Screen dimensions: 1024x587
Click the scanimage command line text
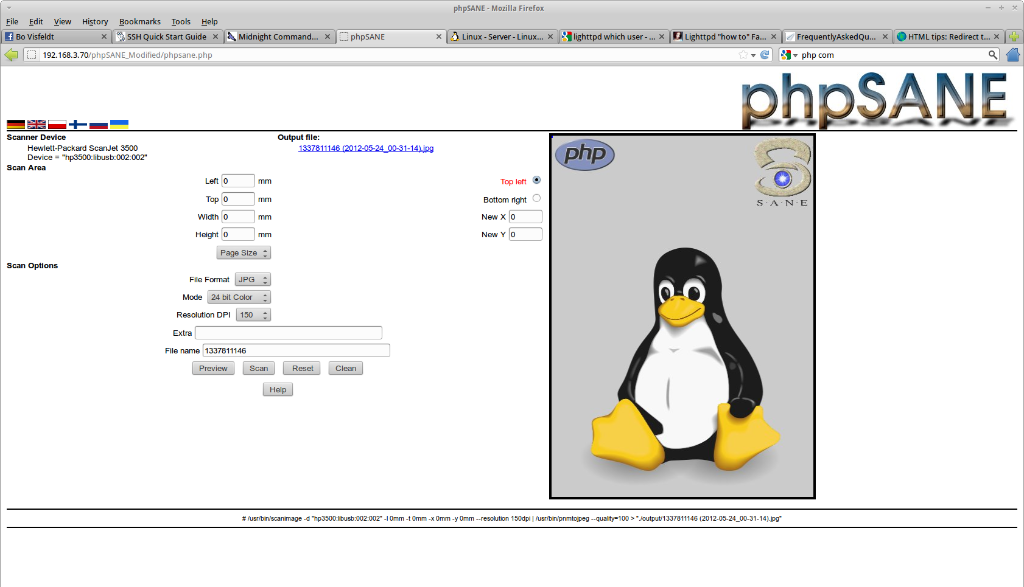pyautogui.click(x=511, y=518)
